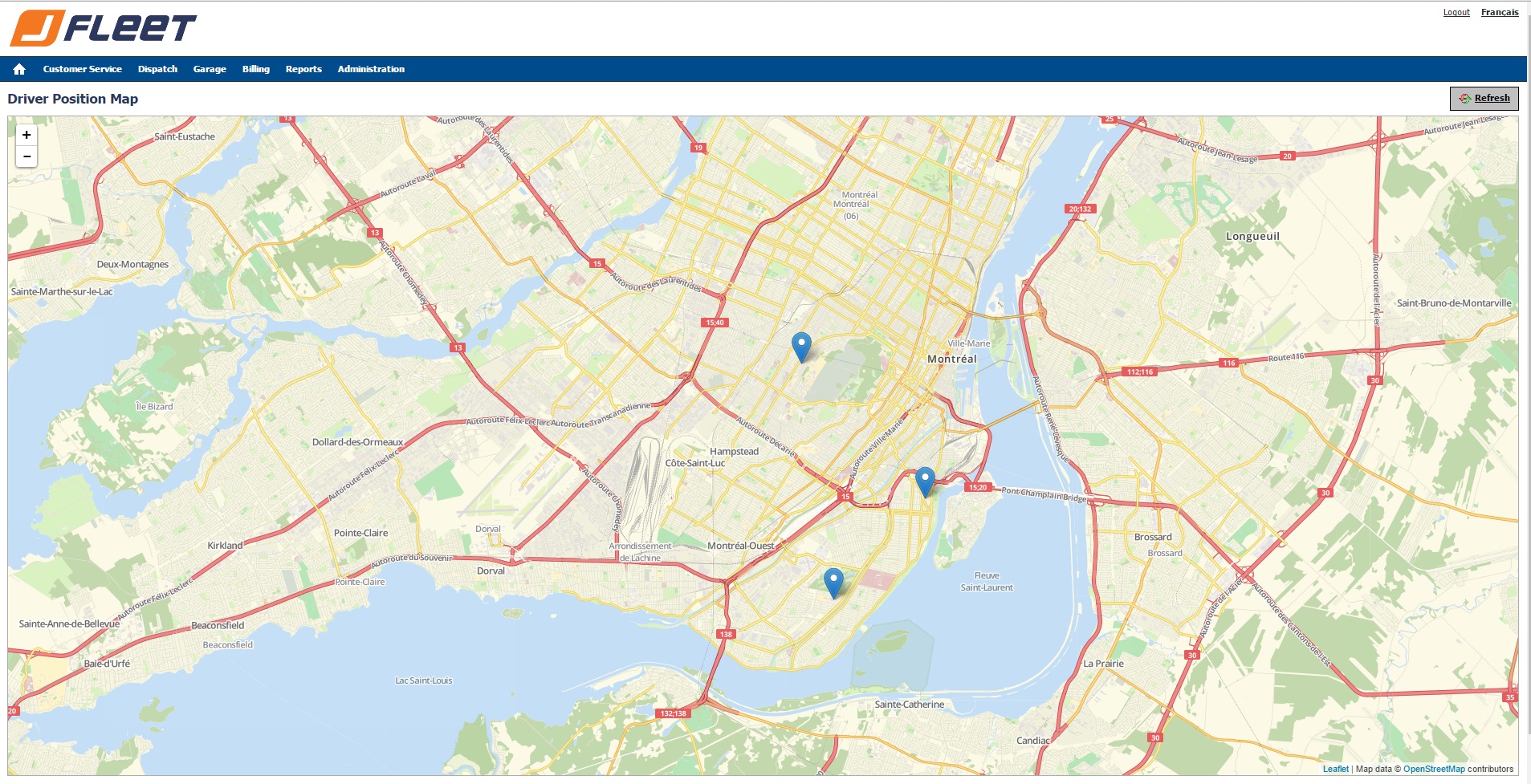The height and width of the screenshot is (784, 1531).
Task: Open the Customer Service menu
Action: (x=83, y=69)
